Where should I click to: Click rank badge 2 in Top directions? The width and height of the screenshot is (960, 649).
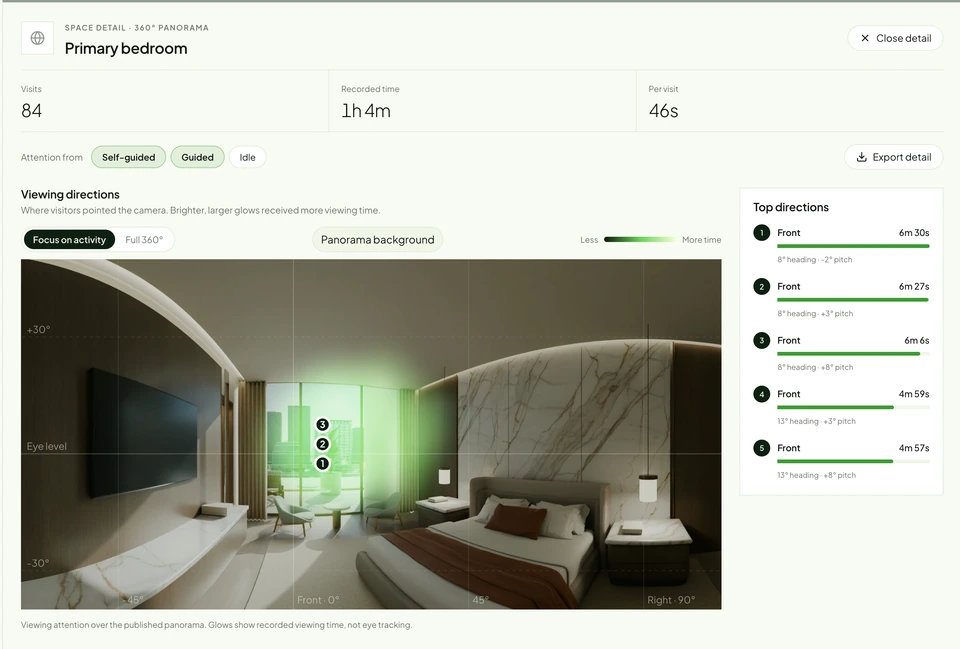762,287
